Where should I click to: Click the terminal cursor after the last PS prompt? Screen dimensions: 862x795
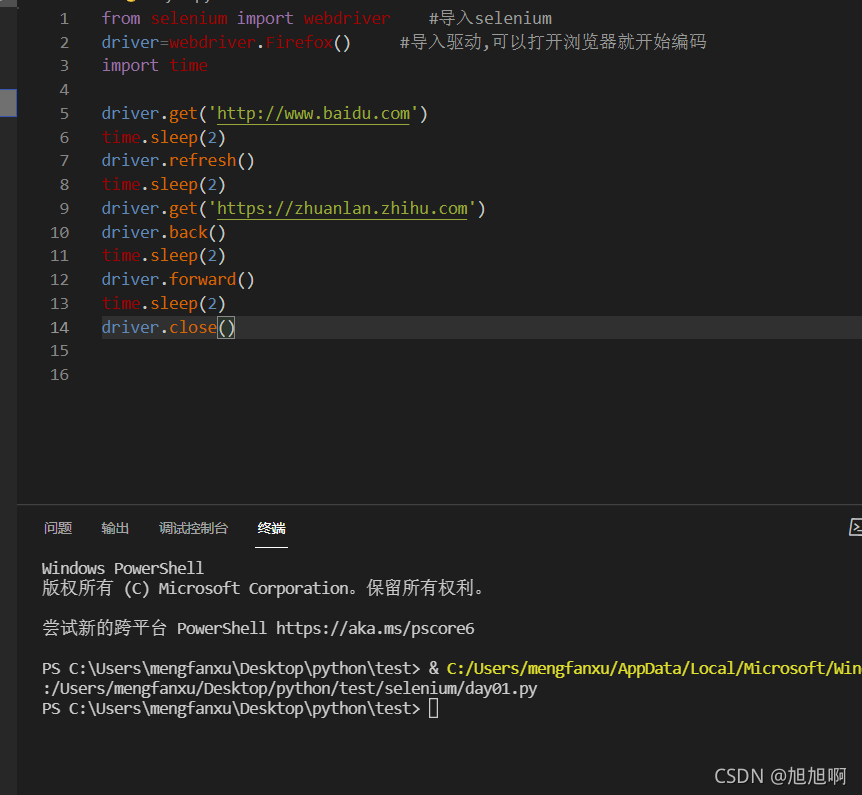(x=434, y=708)
